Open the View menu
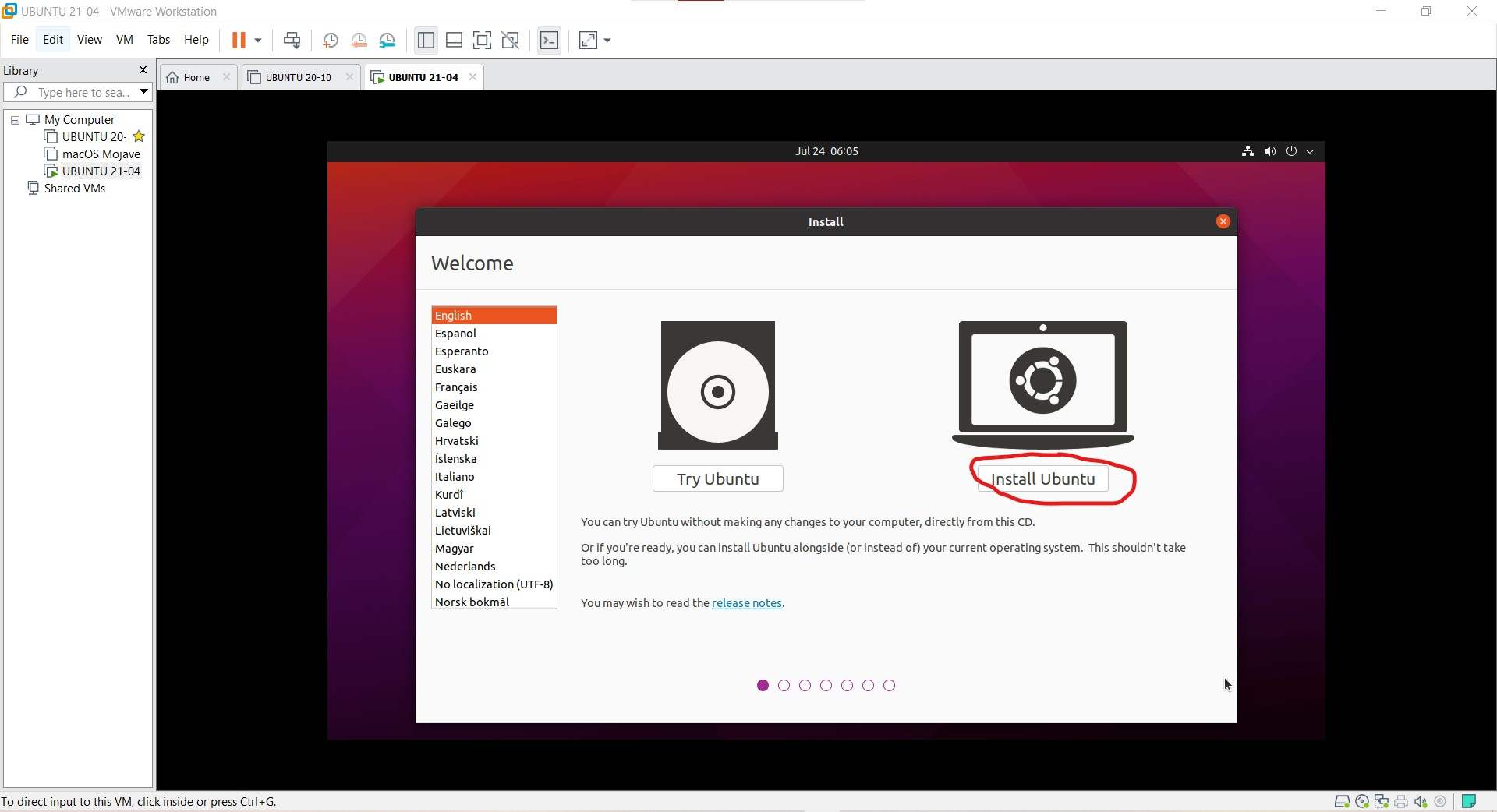1497x812 pixels. 89,40
